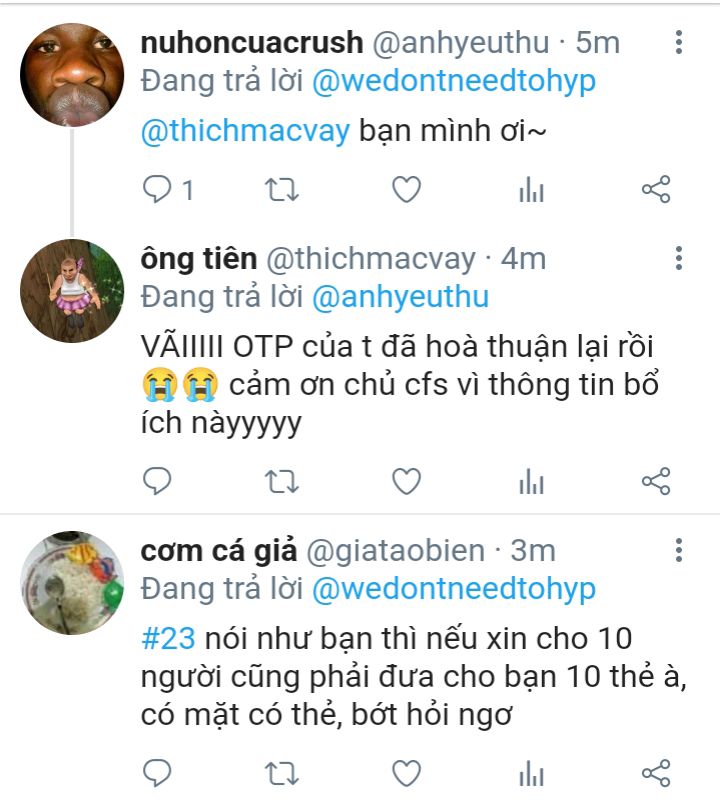Open the #23 hashtag link
This screenshot has height=802, width=720.
(x=168, y=638)
